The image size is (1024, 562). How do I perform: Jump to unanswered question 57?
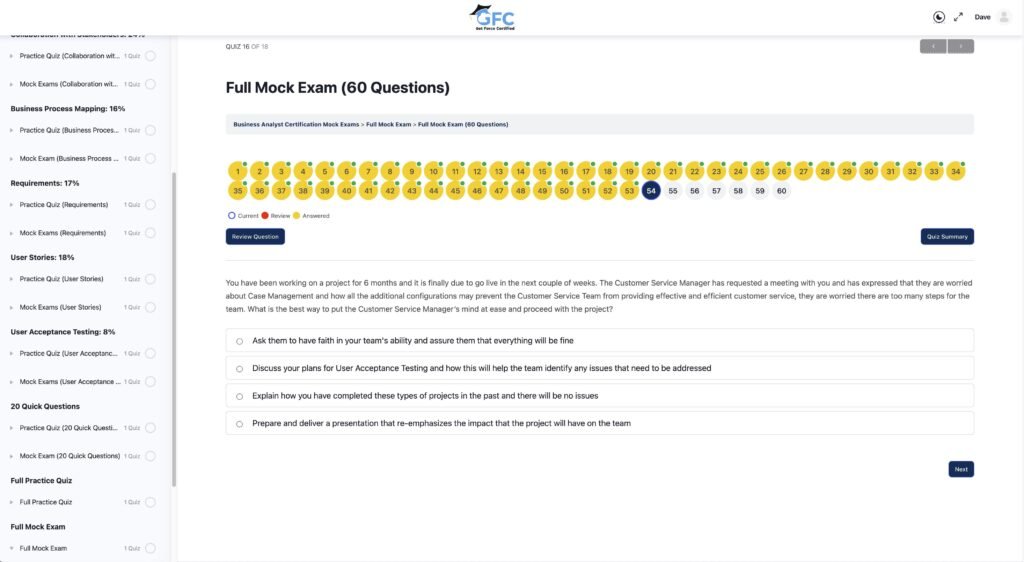tap(716, 191)
